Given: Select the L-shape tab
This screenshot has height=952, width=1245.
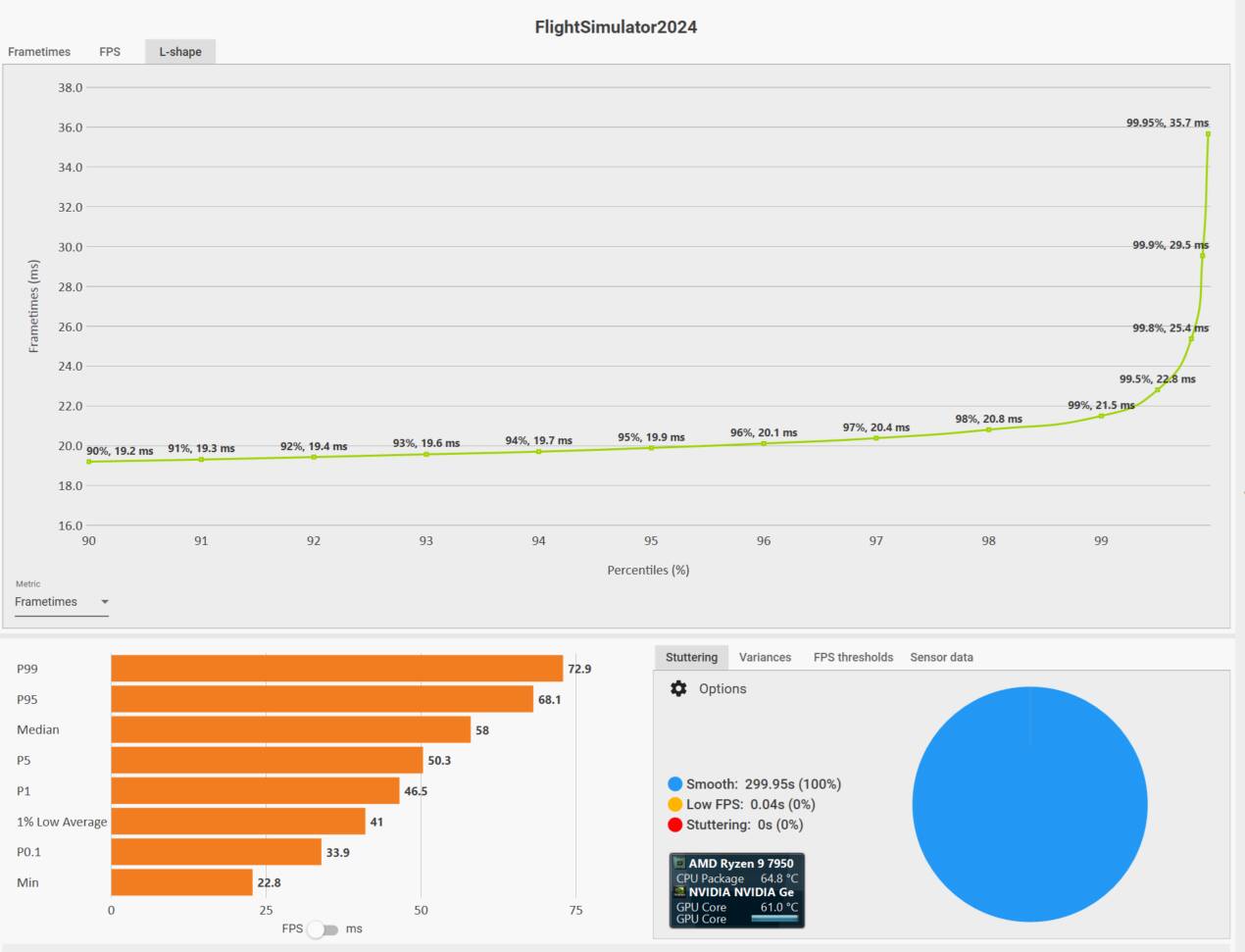Looking at the screenshot, I should coord(180,52).
